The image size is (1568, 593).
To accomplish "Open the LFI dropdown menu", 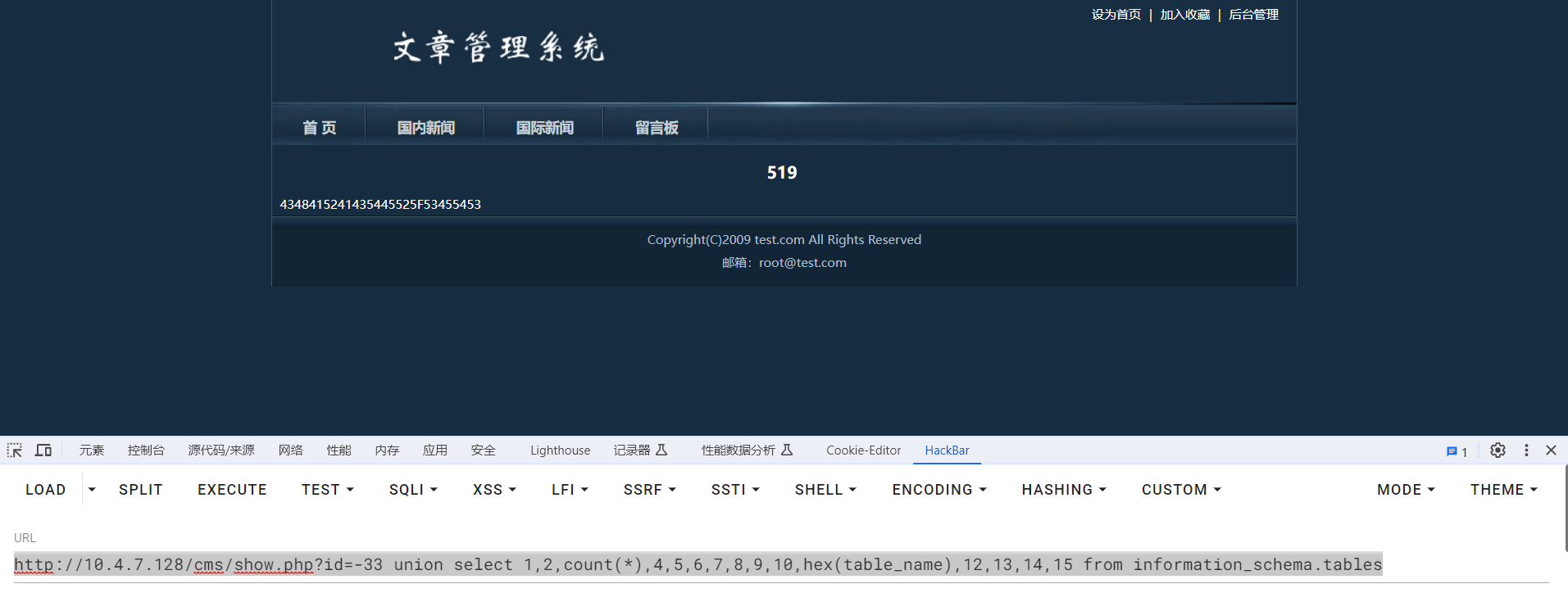I will click(570, 490).
